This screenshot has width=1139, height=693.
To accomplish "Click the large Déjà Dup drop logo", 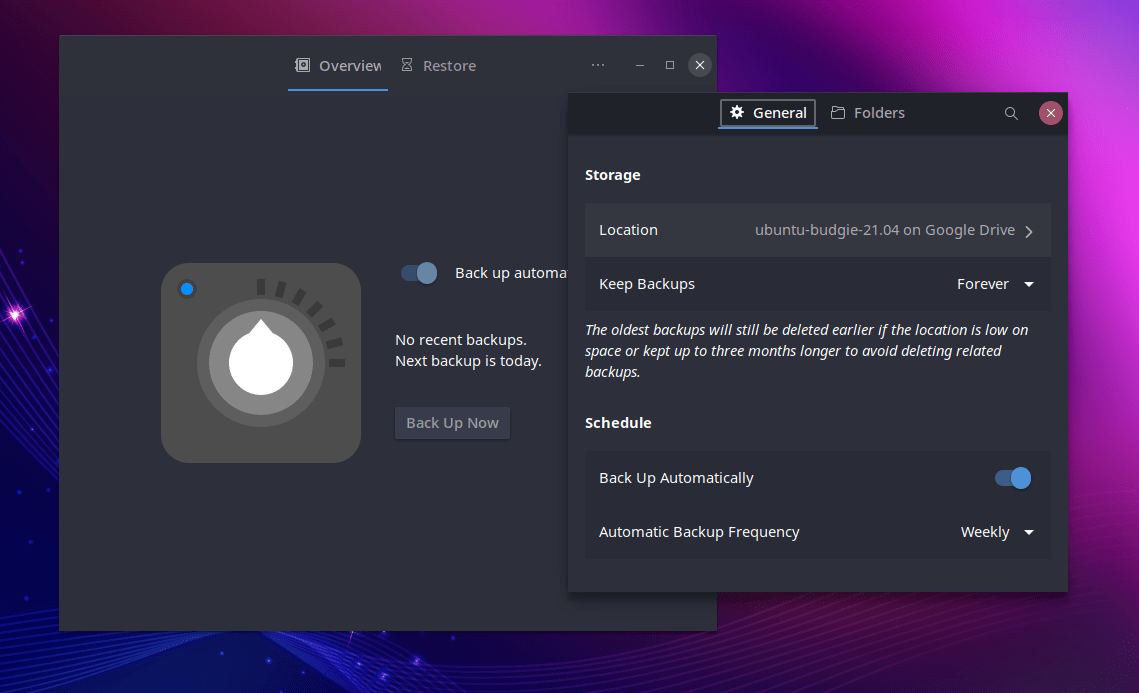I will point(261,362).
